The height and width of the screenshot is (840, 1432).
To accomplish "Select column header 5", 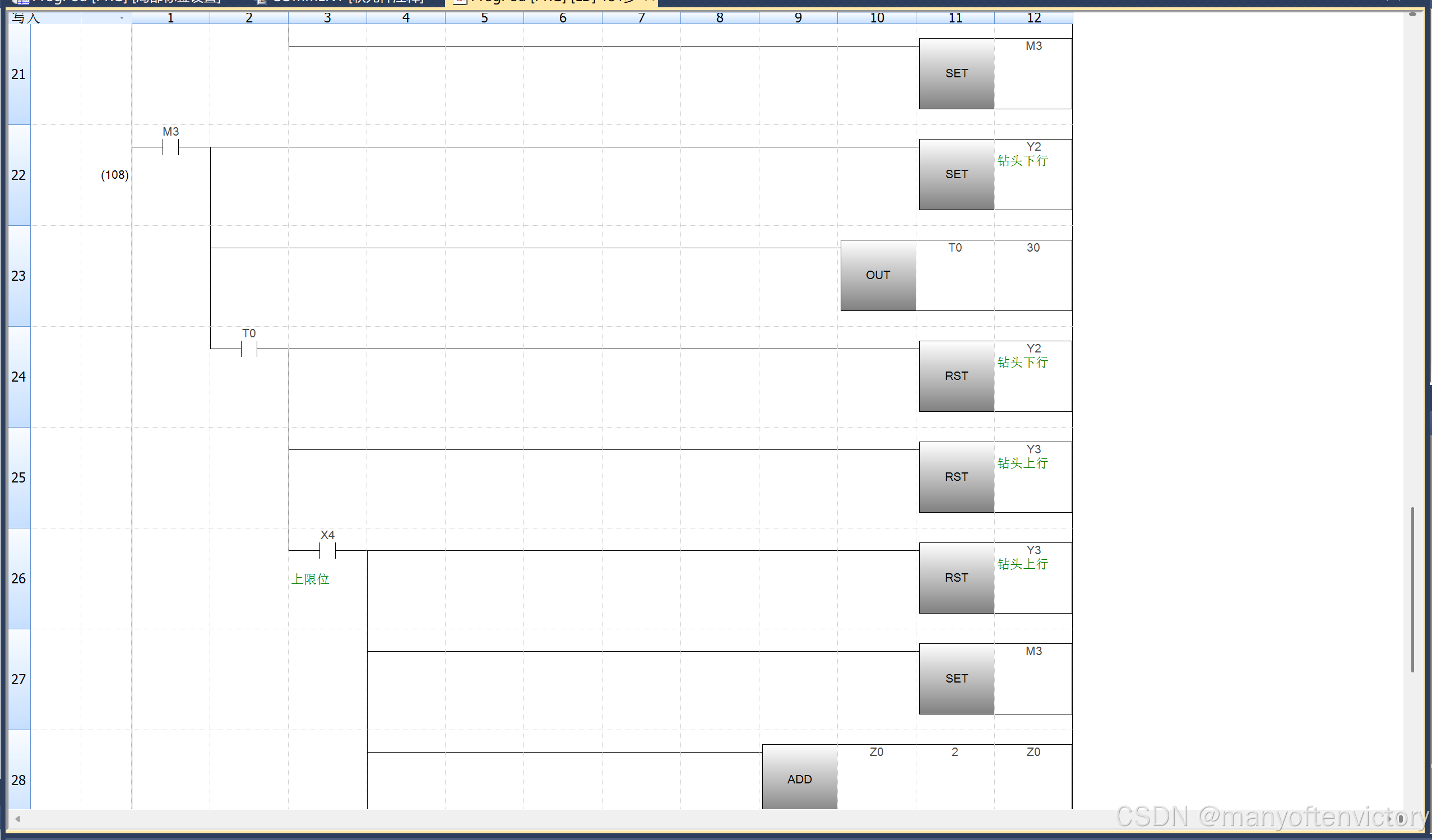I will [x=484, y=17].
